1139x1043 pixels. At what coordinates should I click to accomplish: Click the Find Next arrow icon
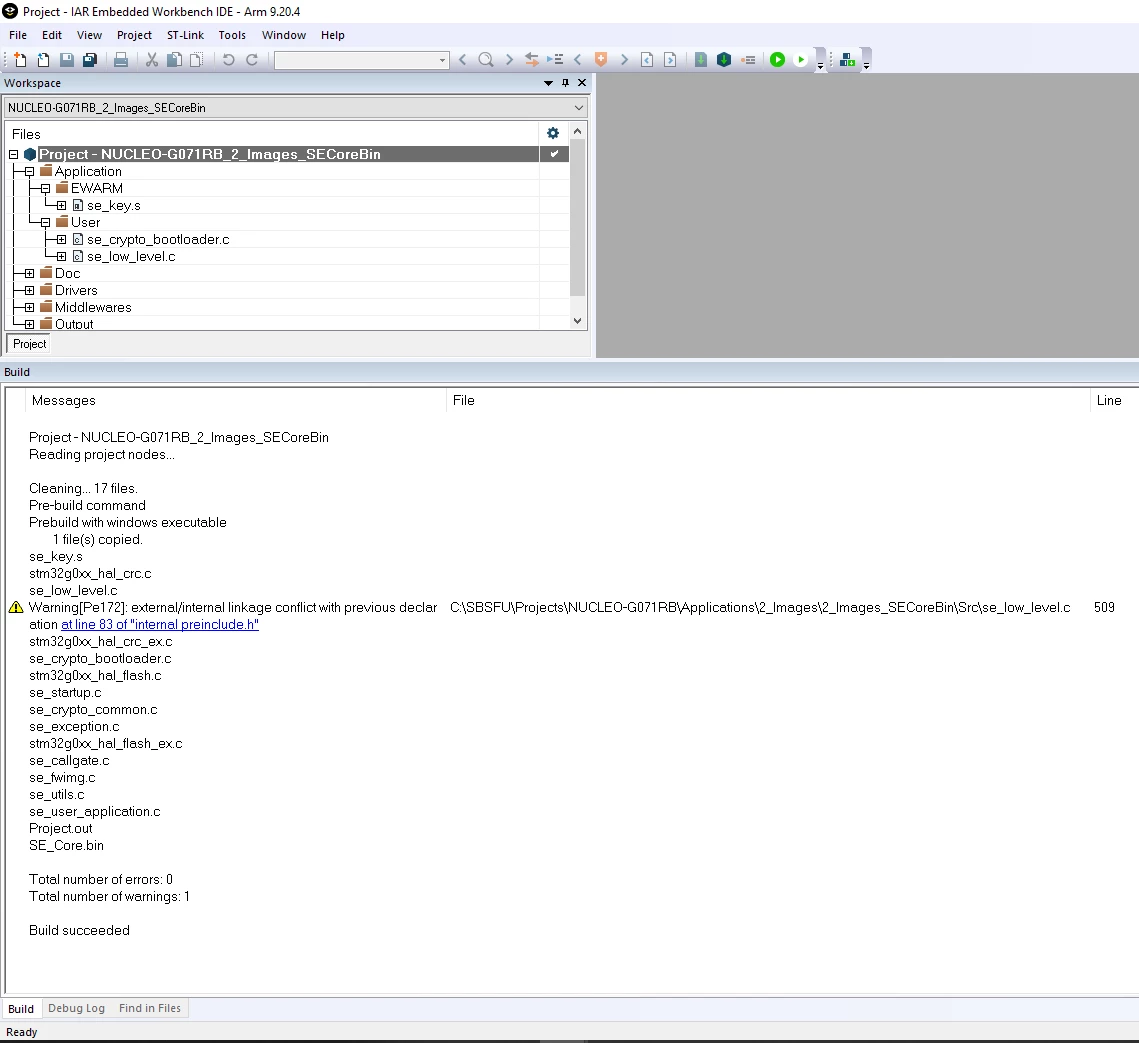tap(509, 60)
